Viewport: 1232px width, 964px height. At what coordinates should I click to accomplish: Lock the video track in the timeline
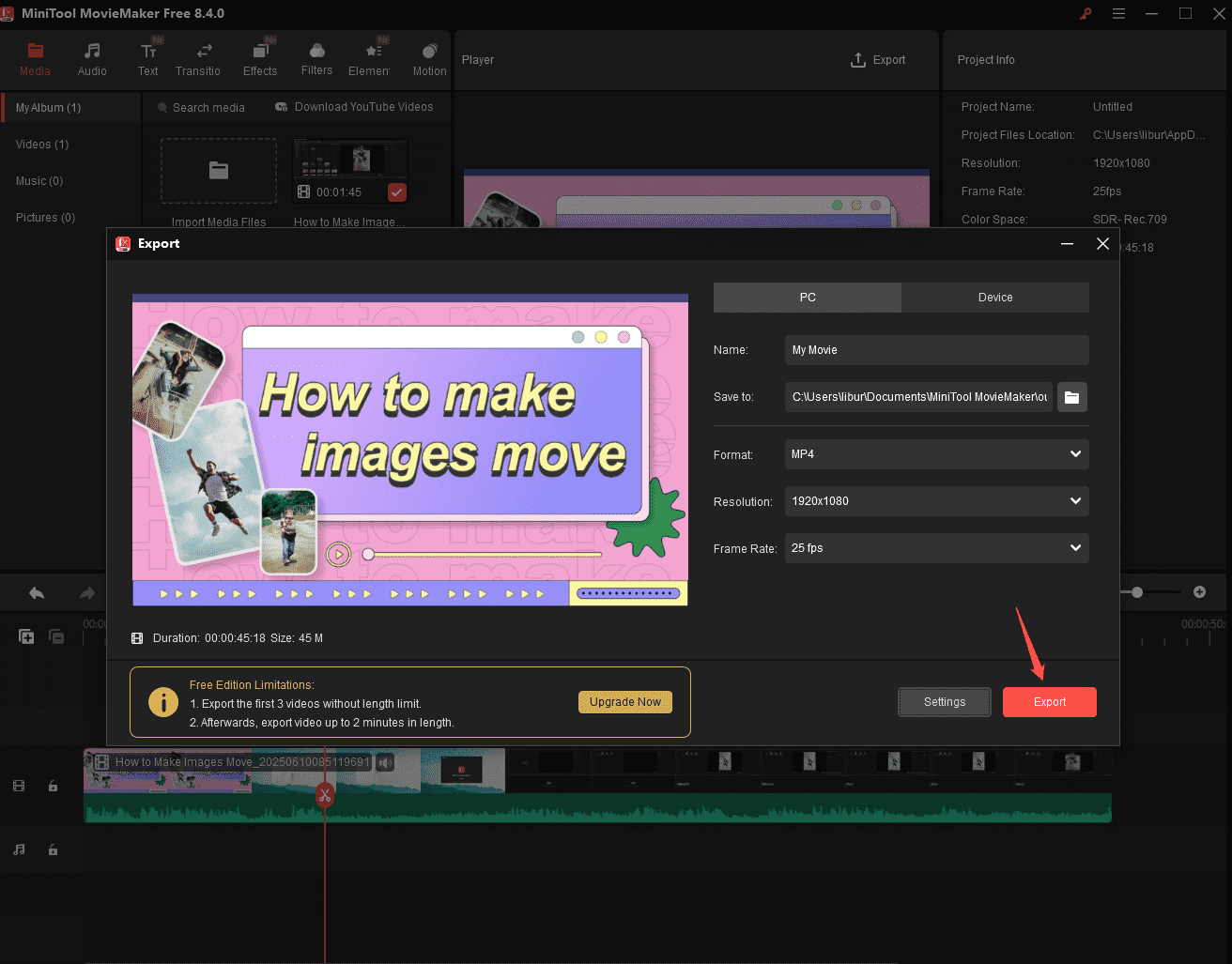pyautogui.click(x=53, y=786)
